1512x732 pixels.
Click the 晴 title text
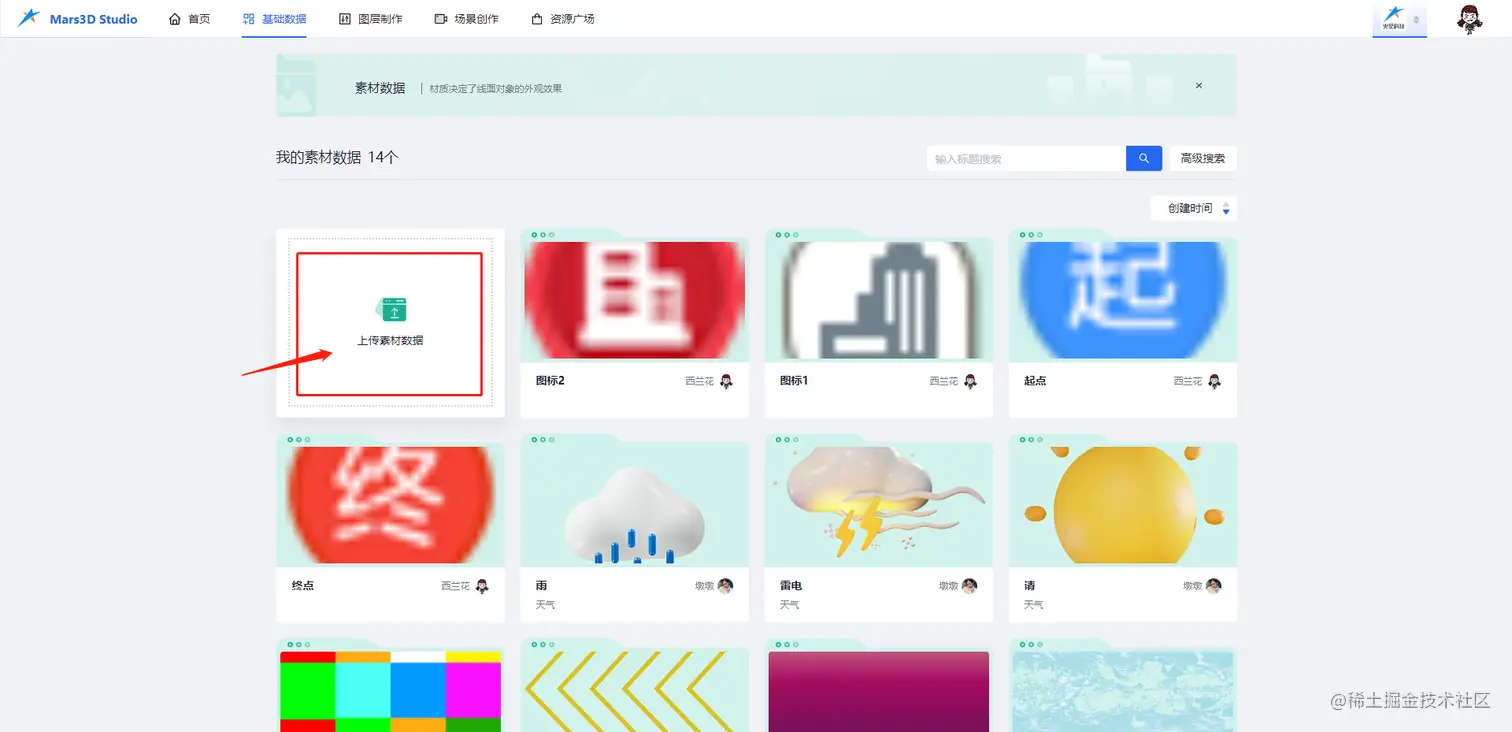(1029, 586)
